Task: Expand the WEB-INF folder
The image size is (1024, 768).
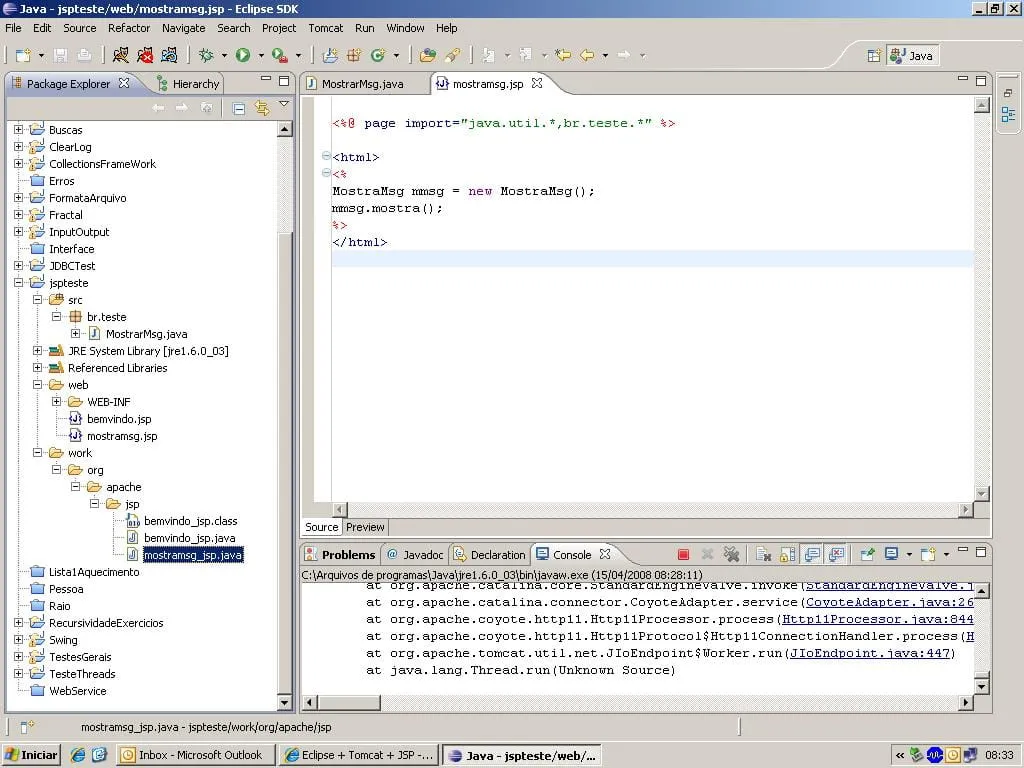Action: [x=57, y=402]
